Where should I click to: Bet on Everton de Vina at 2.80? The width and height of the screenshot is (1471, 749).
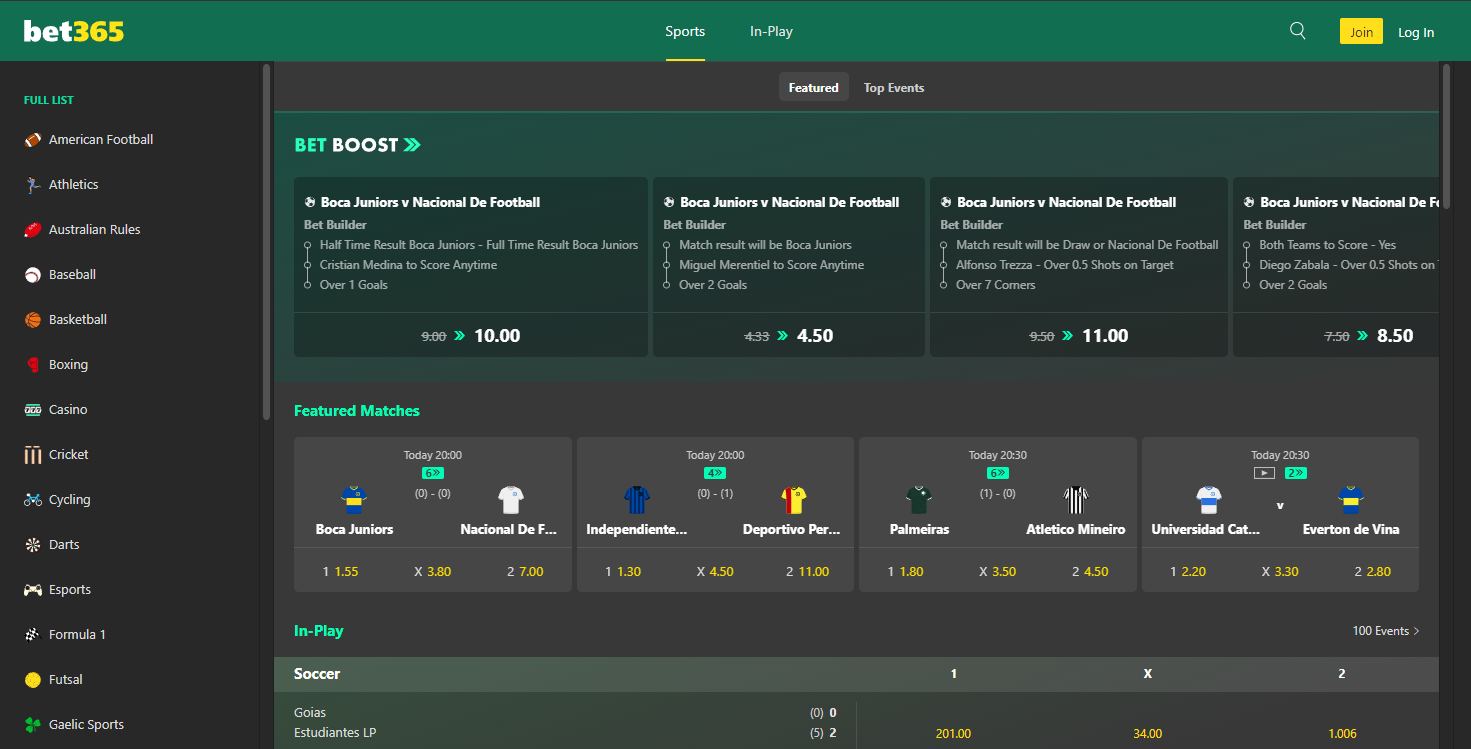point(1373,572)
